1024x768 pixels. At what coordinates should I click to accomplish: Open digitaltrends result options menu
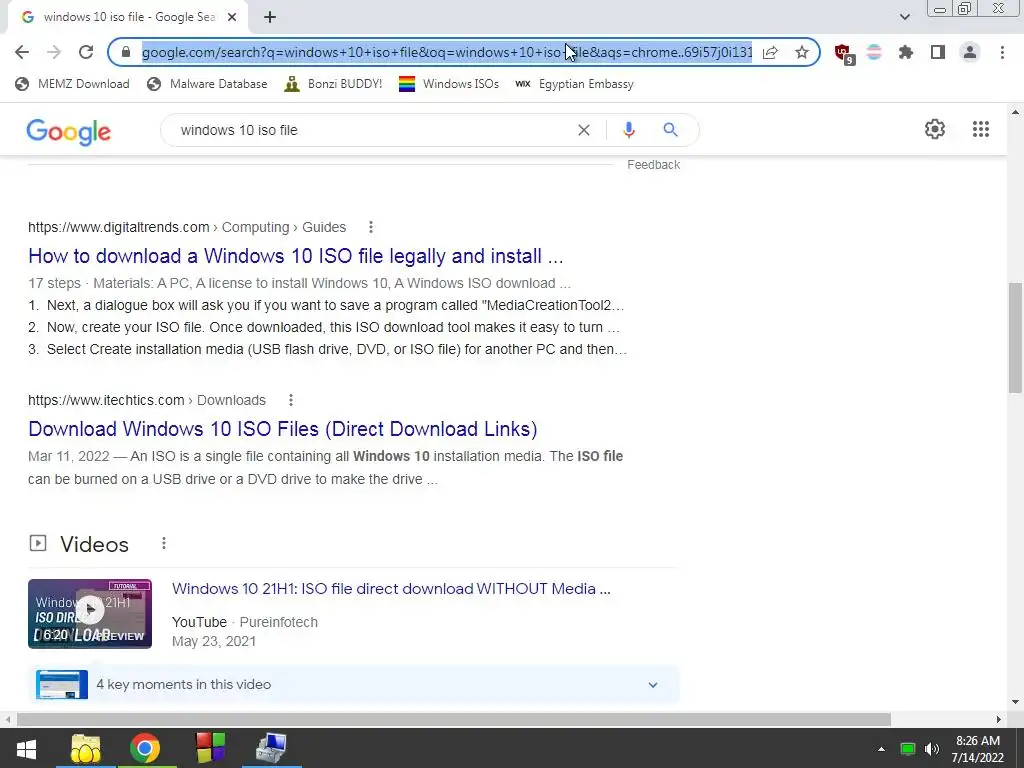click(370, 227)
